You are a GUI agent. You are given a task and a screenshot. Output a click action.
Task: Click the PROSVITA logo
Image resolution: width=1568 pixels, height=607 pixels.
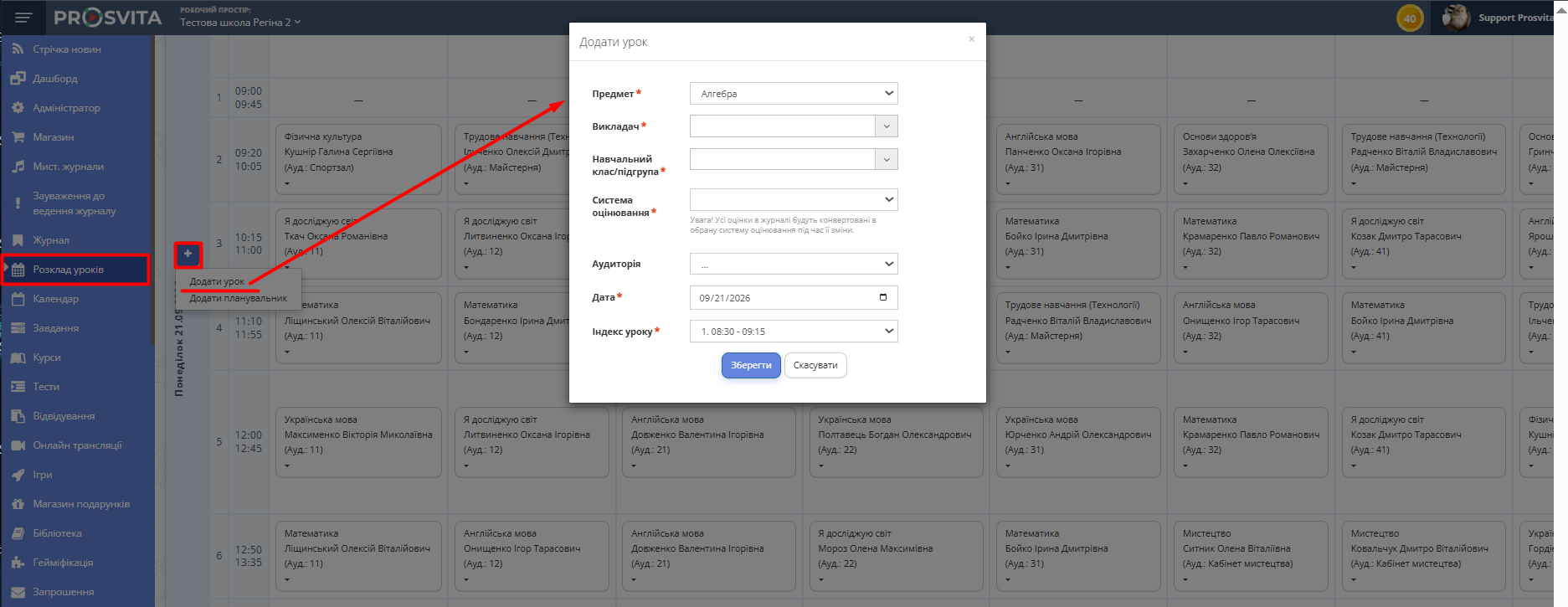click(108, 18)
